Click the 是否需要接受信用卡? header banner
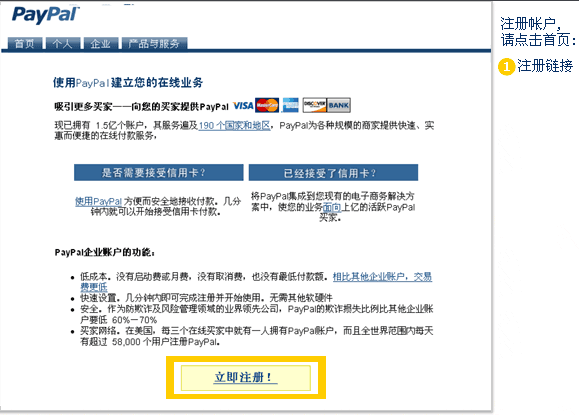This screenshot has width=579, height=415. pyautogui.click(x=159, y=172)
